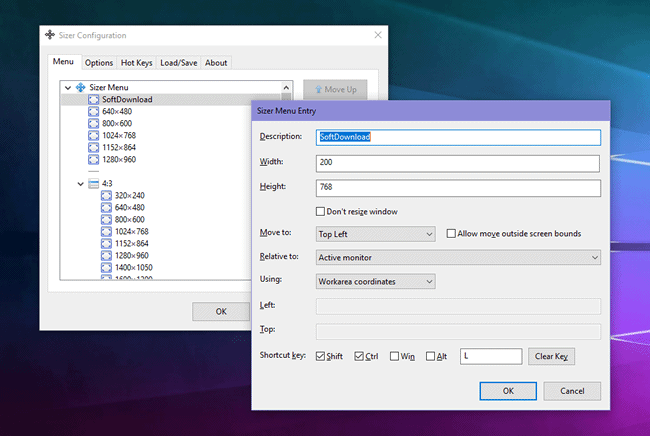Check the Win shortcut key modifier
650x436 pixels.
[x=396, y=356]
